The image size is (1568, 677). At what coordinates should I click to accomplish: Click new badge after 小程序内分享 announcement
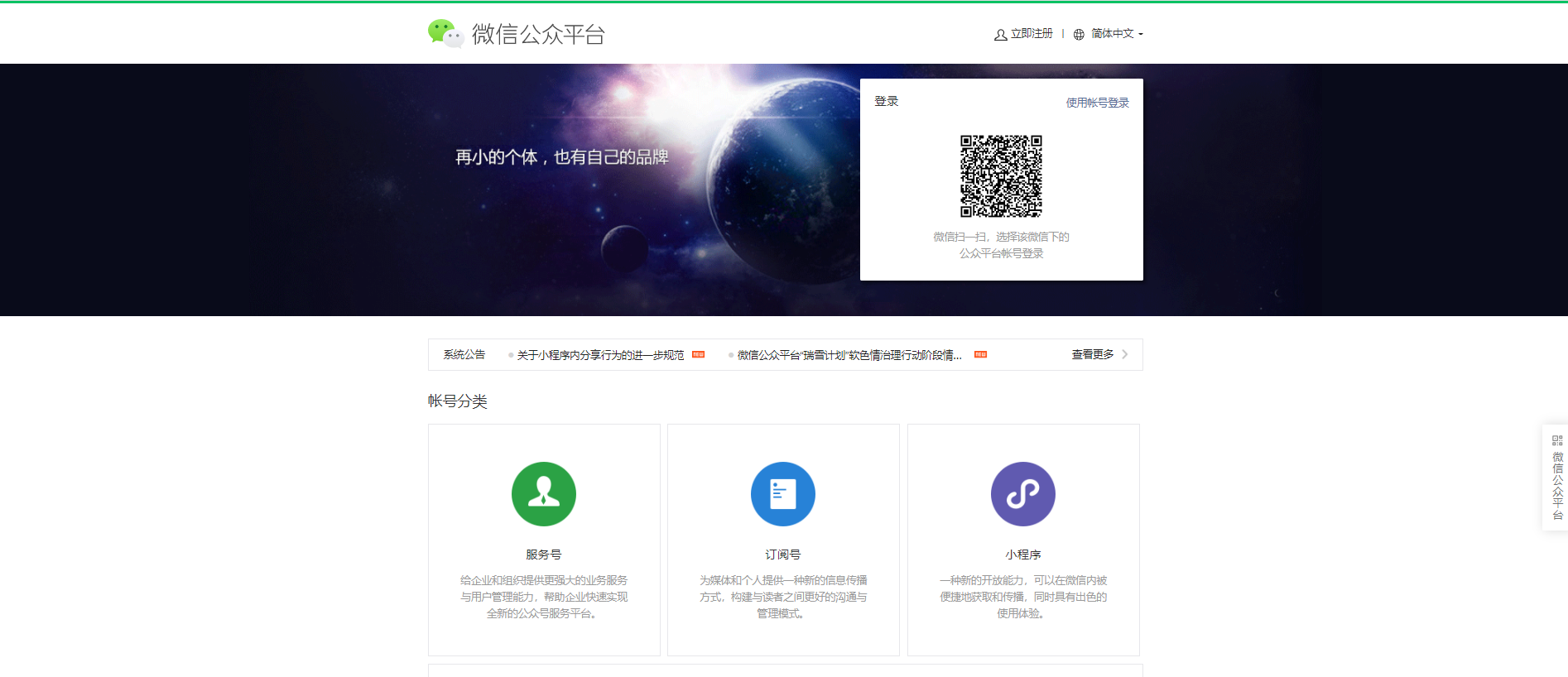(x=698, y=354)
